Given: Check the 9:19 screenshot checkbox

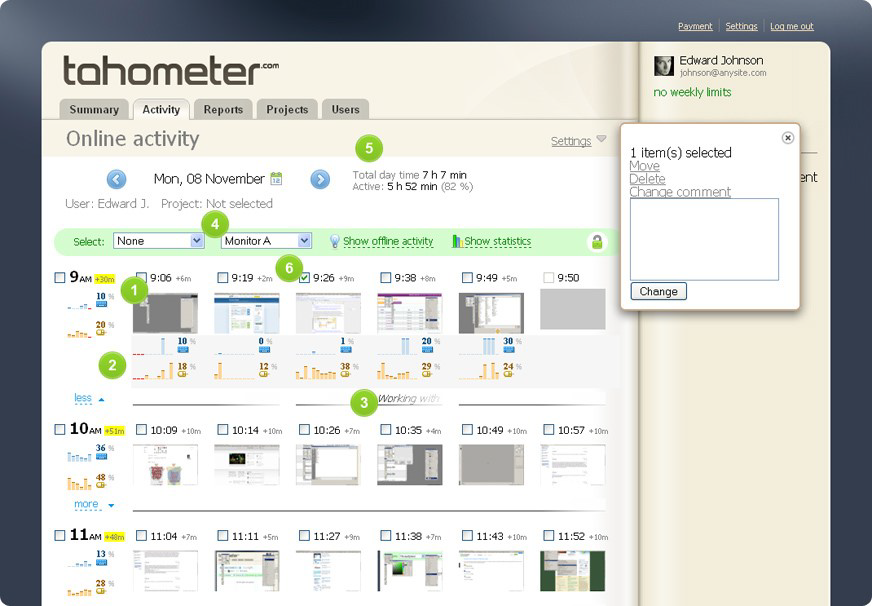Looking at the screenshot, I should pos(222,277).
